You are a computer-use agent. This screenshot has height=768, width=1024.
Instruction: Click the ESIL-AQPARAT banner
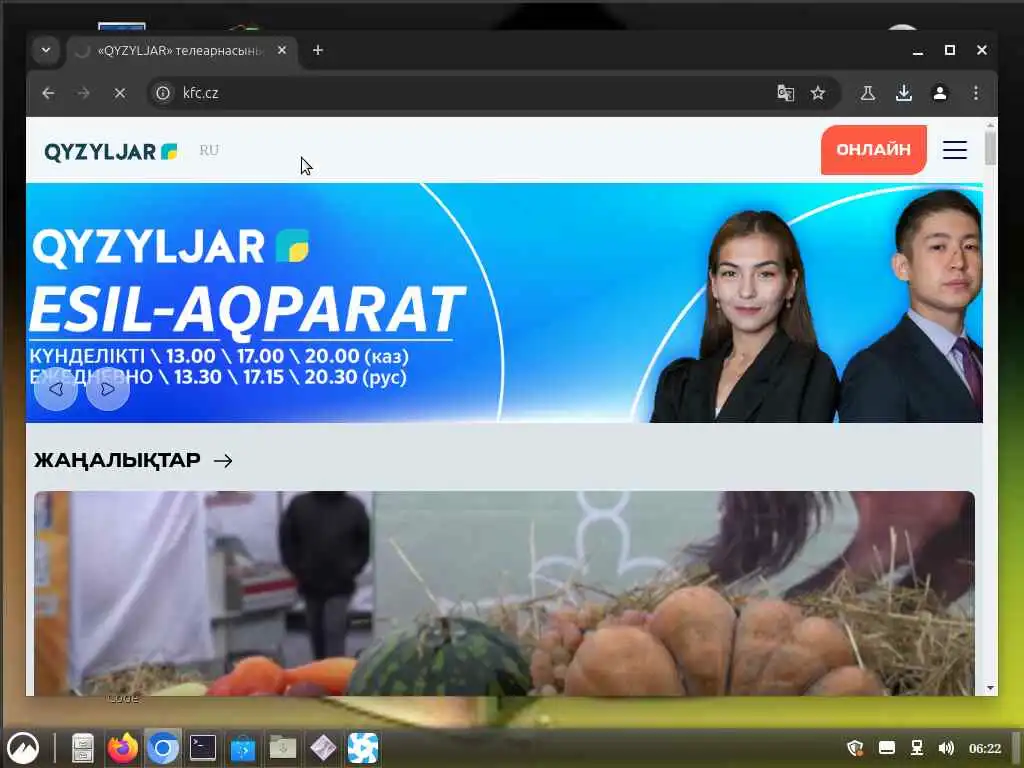click(504, 302)
